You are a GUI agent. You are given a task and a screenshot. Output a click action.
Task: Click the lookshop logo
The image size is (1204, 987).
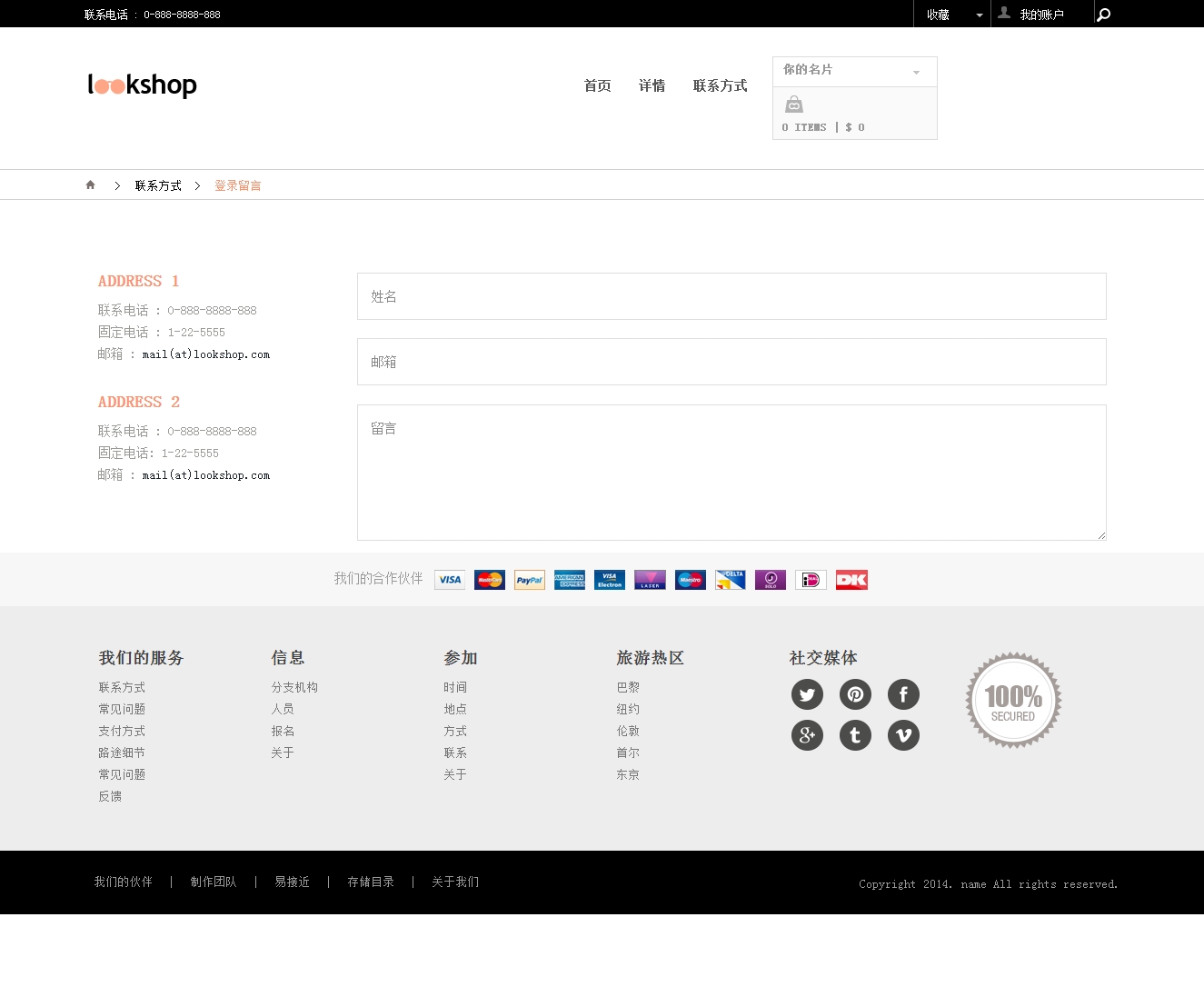(143, 85)
